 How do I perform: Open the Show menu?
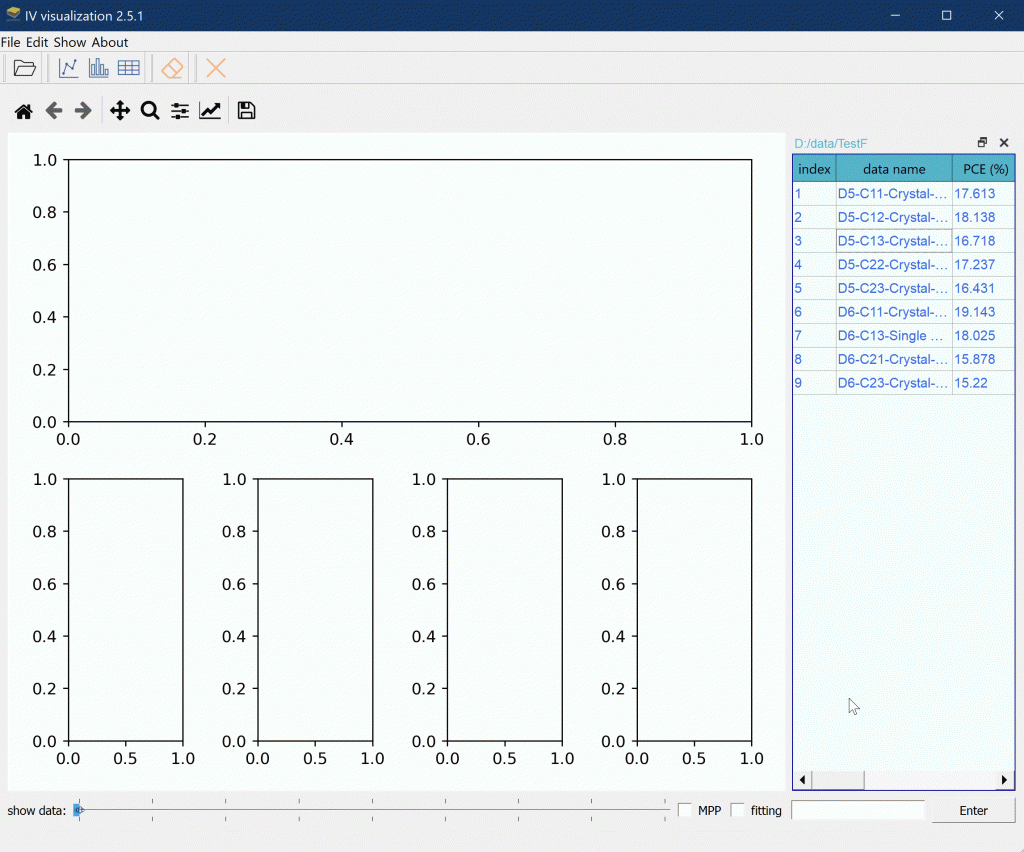[70, 42]
